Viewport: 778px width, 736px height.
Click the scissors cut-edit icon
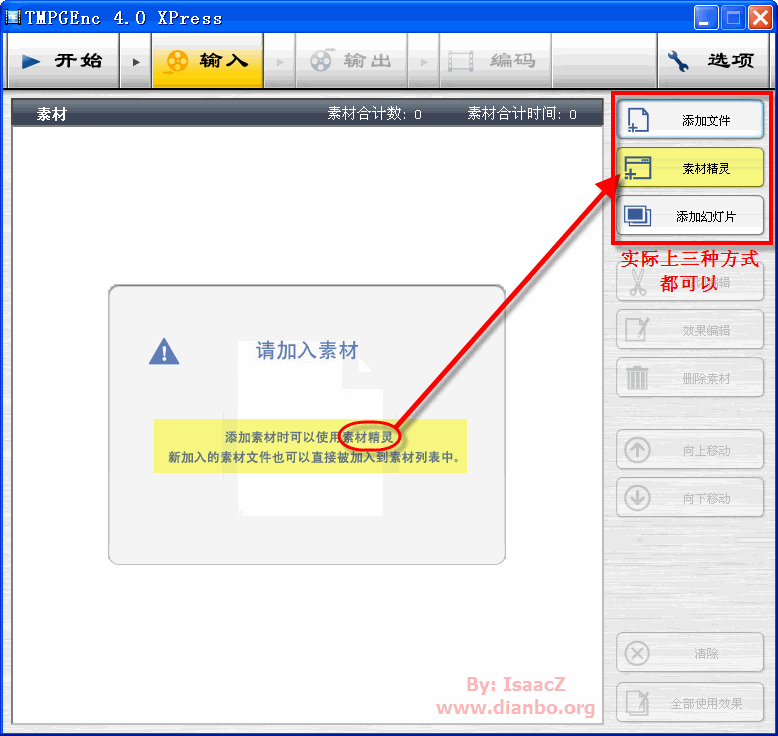click(637, 282)
